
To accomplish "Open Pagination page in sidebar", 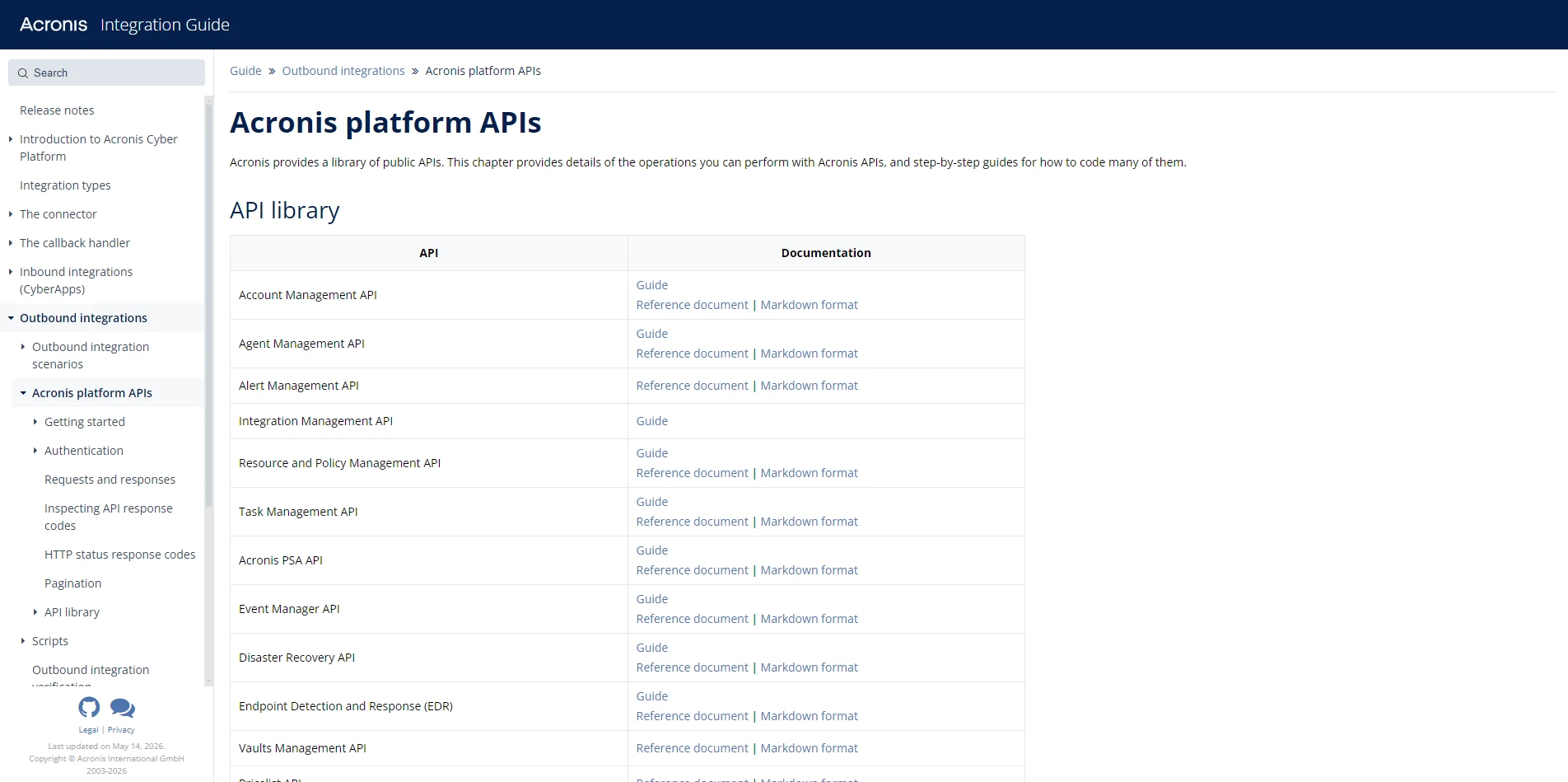I will pos(72,583).
